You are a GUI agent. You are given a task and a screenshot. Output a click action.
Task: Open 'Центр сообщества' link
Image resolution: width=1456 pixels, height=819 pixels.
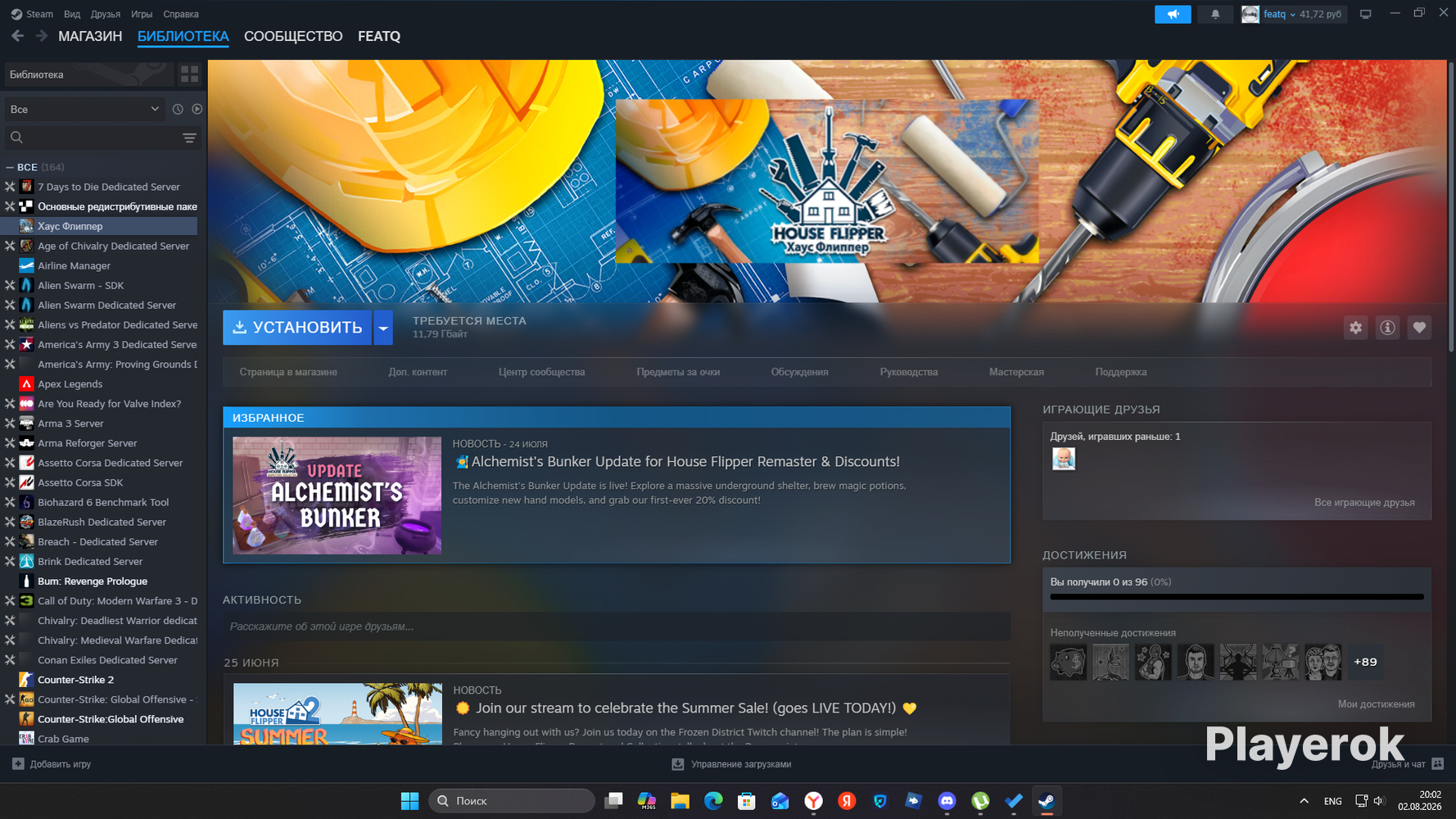[541, 372]
